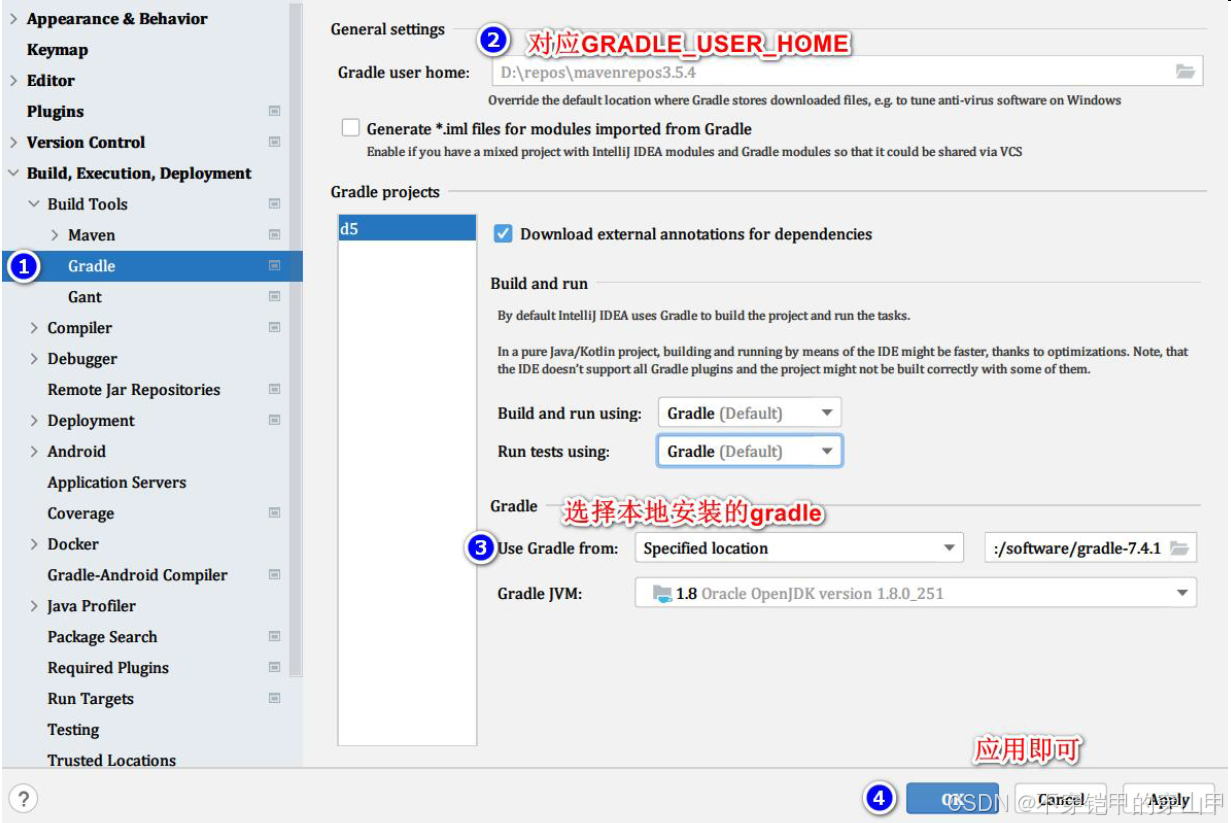Image resolution: width=1231 pixels, height=823 pixels.
Task: Click the project-level icon next to Remote Jar Repositories
Action: [275, 390]
